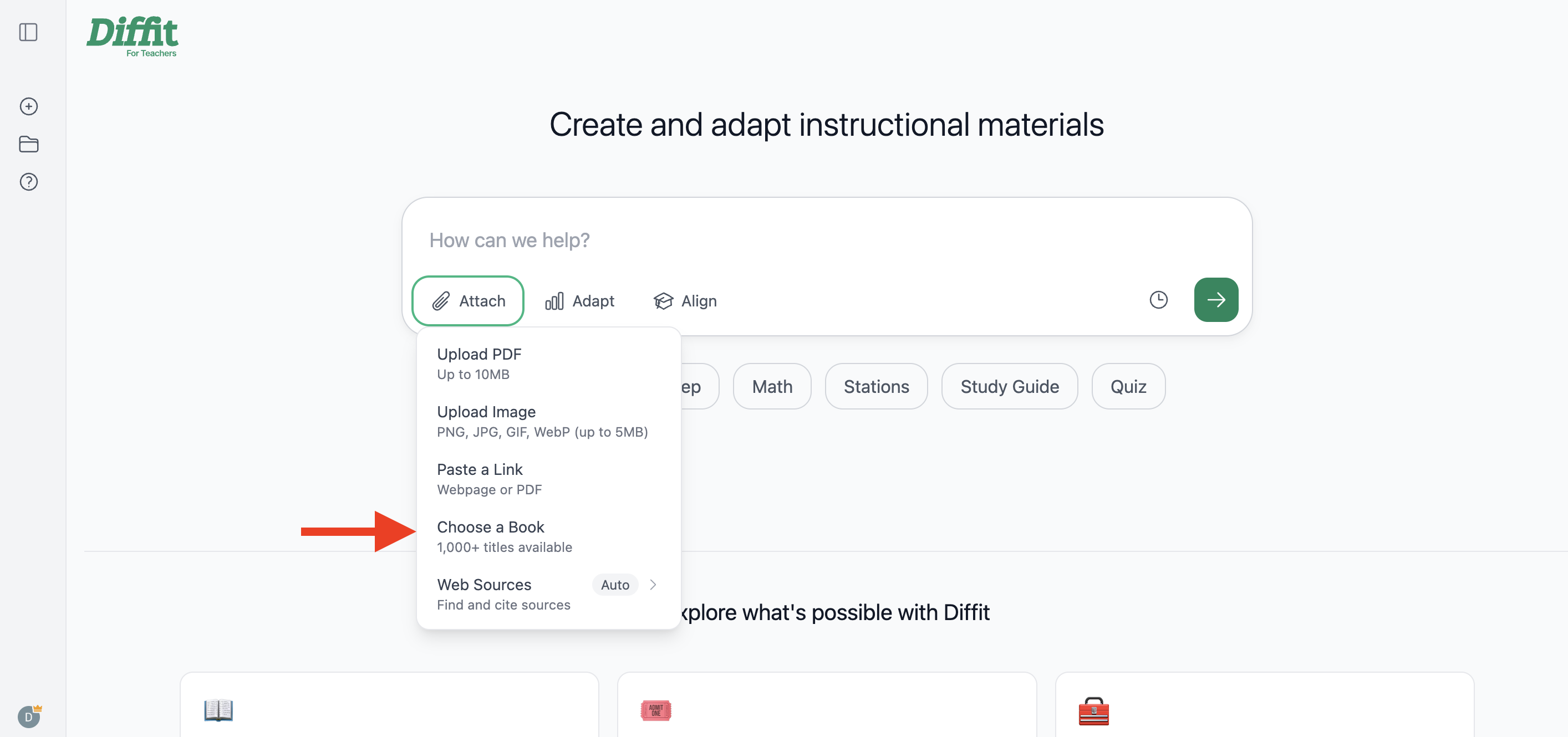This screenshot has height=737, width=1568.
Task: Select the Stations suggestion chip
Action: [876, 386]
